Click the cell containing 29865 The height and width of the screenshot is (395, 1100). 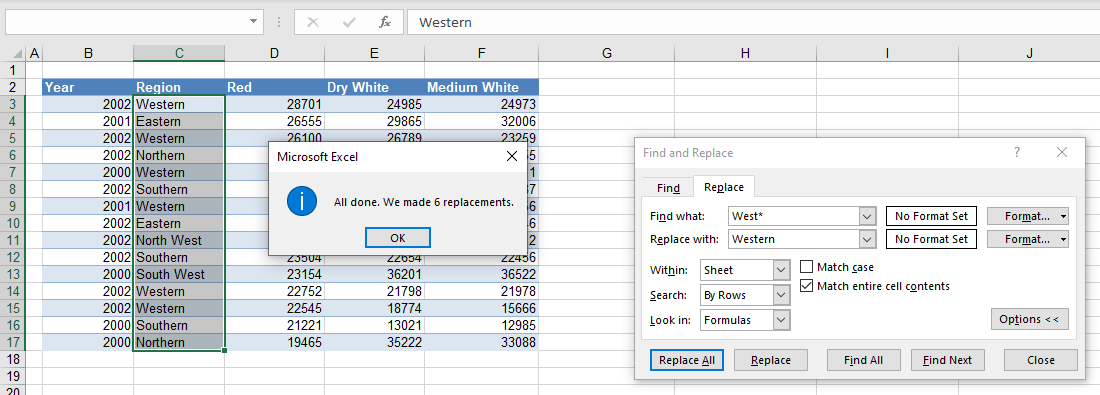tap(374, 121)
